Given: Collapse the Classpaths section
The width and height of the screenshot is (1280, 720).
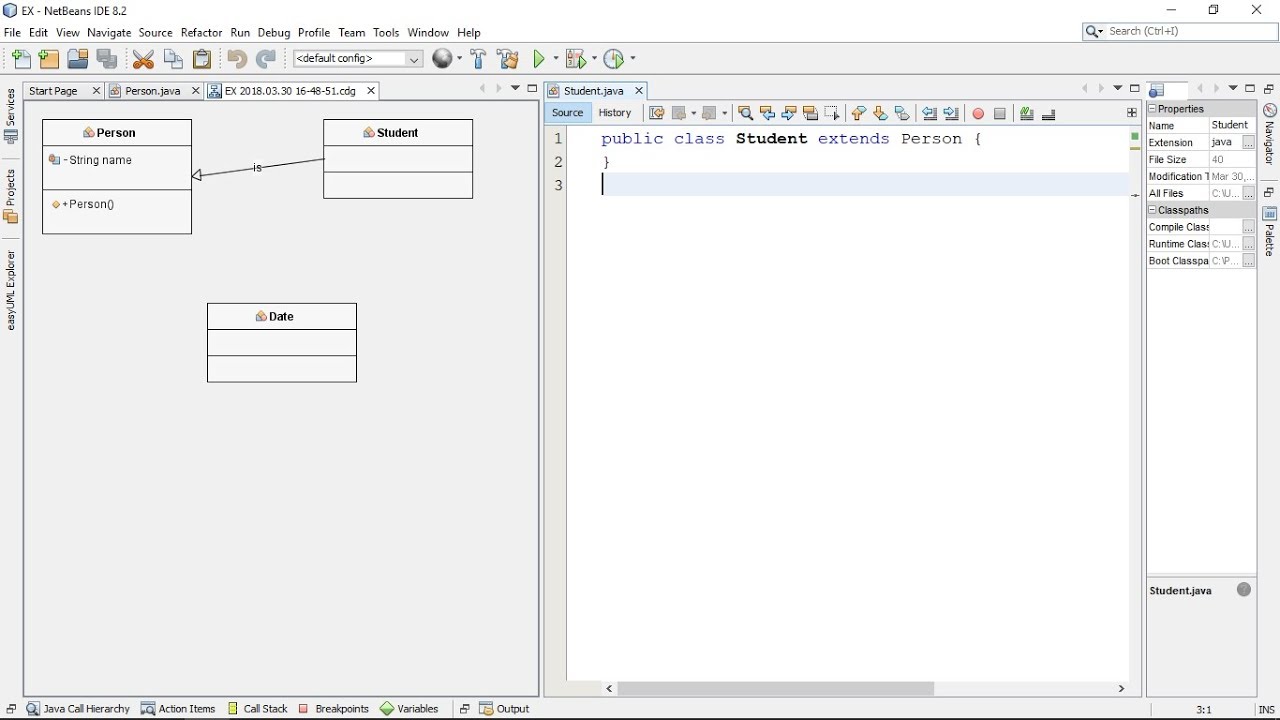Looking at the screenshot, I should [1152, 210].
